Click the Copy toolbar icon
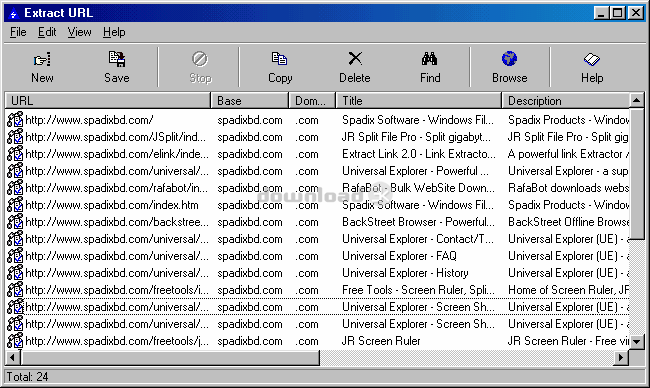The image size is (650, 388). tap(279, 59)
